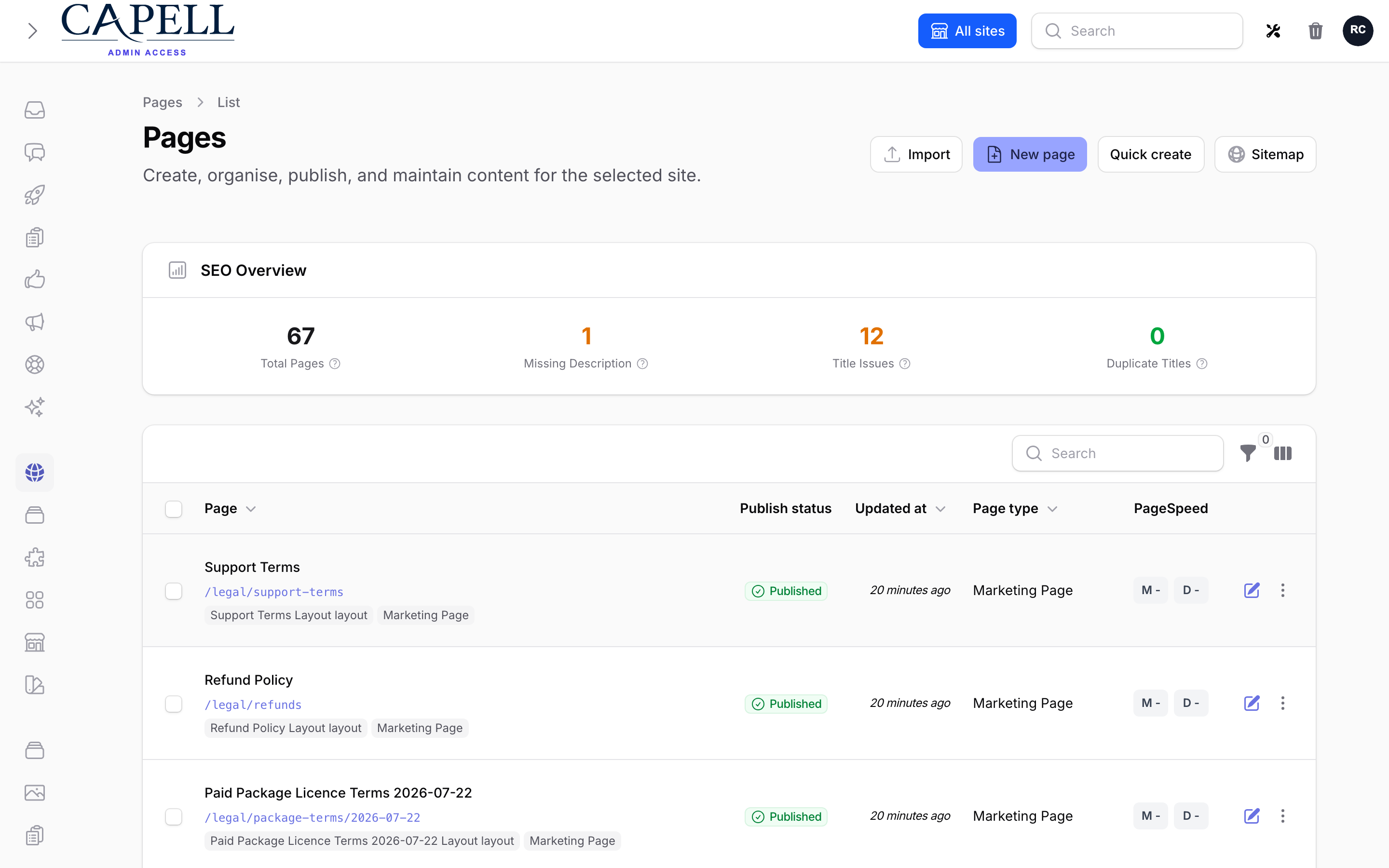
Task: Open Total Pages help tooltip icon
Action: point(335,364)
